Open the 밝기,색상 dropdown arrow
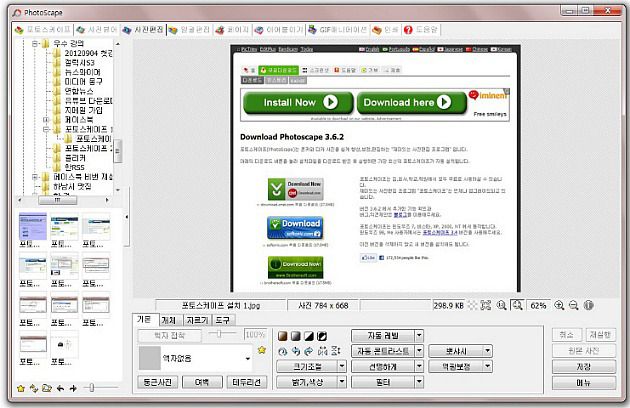Image resolution: width=630 pixels, height=408 pixels. click(x=342, y=382)
